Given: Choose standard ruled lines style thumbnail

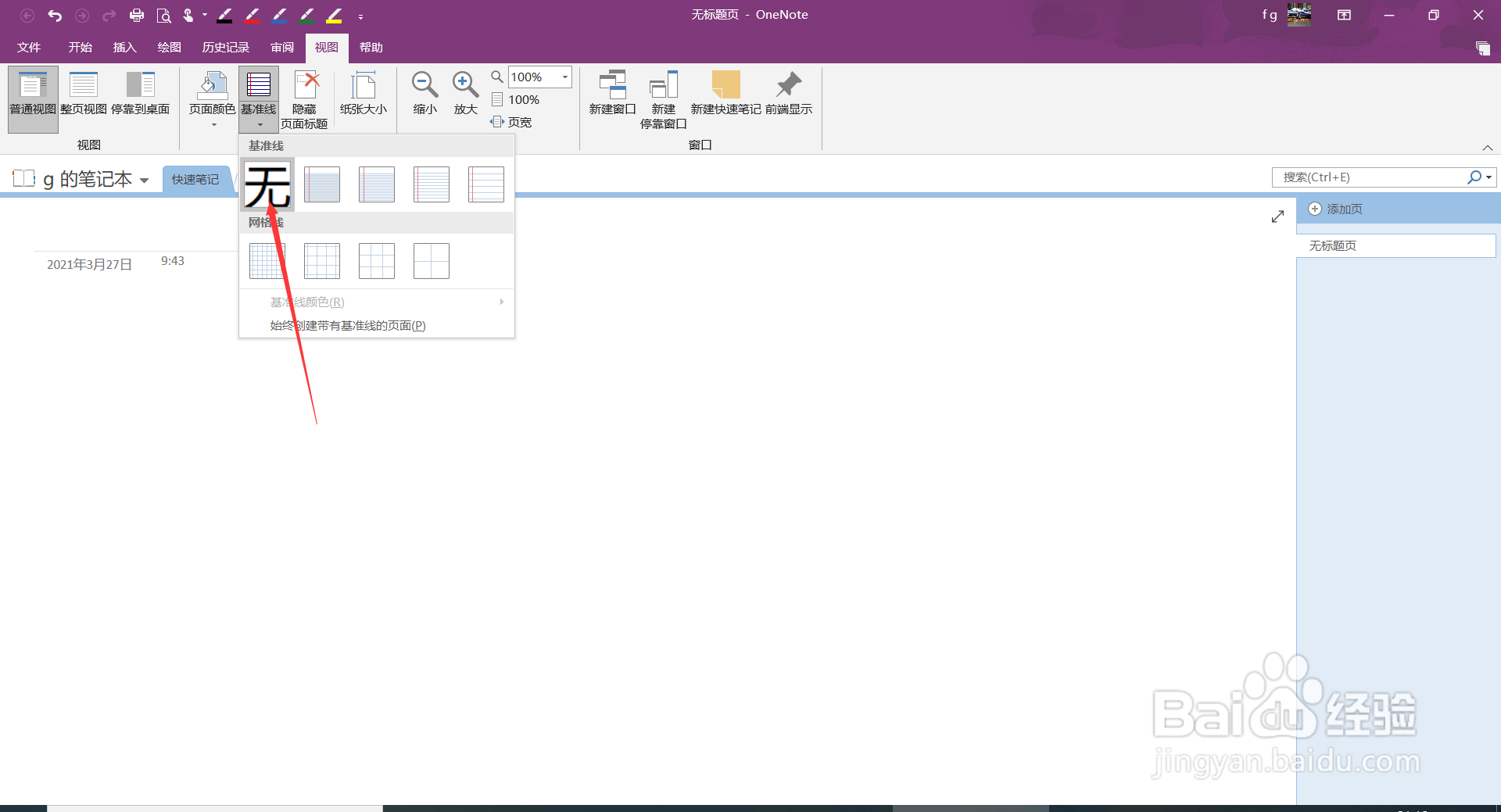Looking at the screenshot, I should pos(432,184).
